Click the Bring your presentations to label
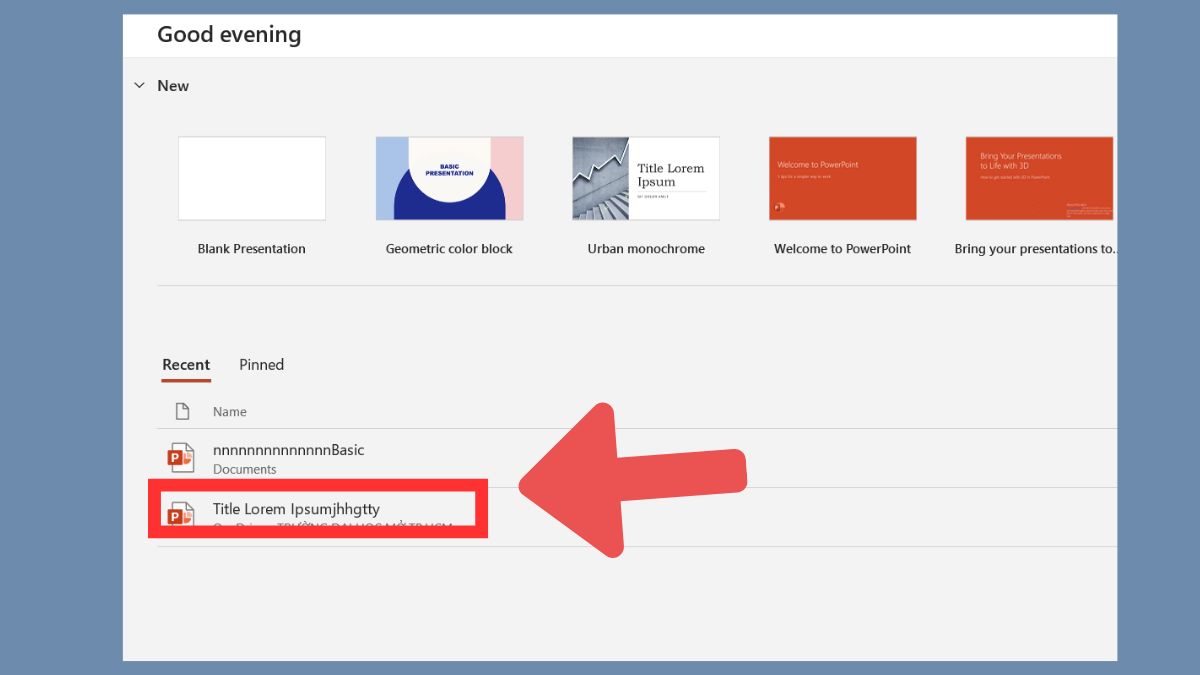 pos(1035,249)
